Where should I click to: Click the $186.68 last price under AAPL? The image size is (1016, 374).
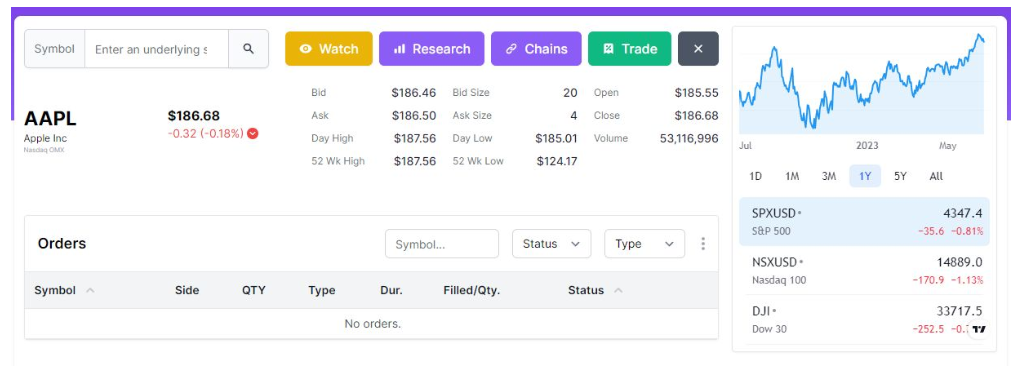(194, 115)
